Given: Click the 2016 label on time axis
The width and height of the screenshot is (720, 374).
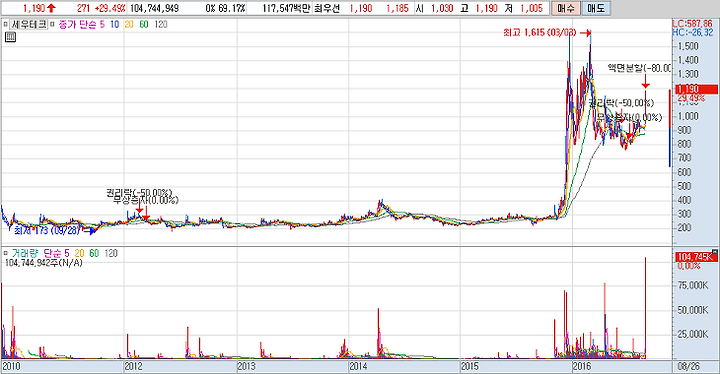Looking at the screenshot, I should pos(582,367).
